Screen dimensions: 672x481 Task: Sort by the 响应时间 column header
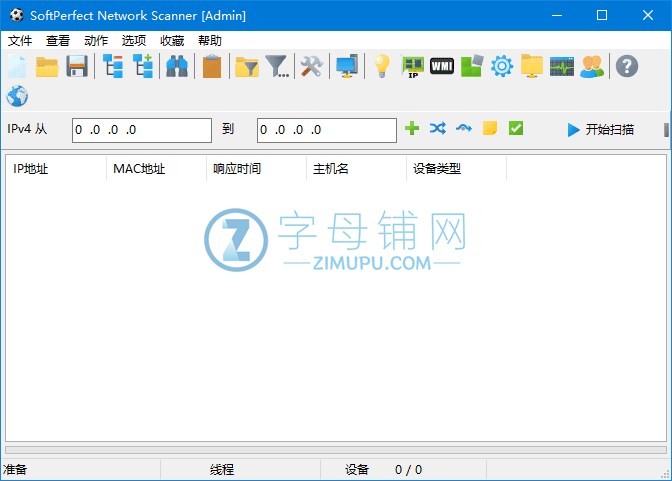(256, 169)
